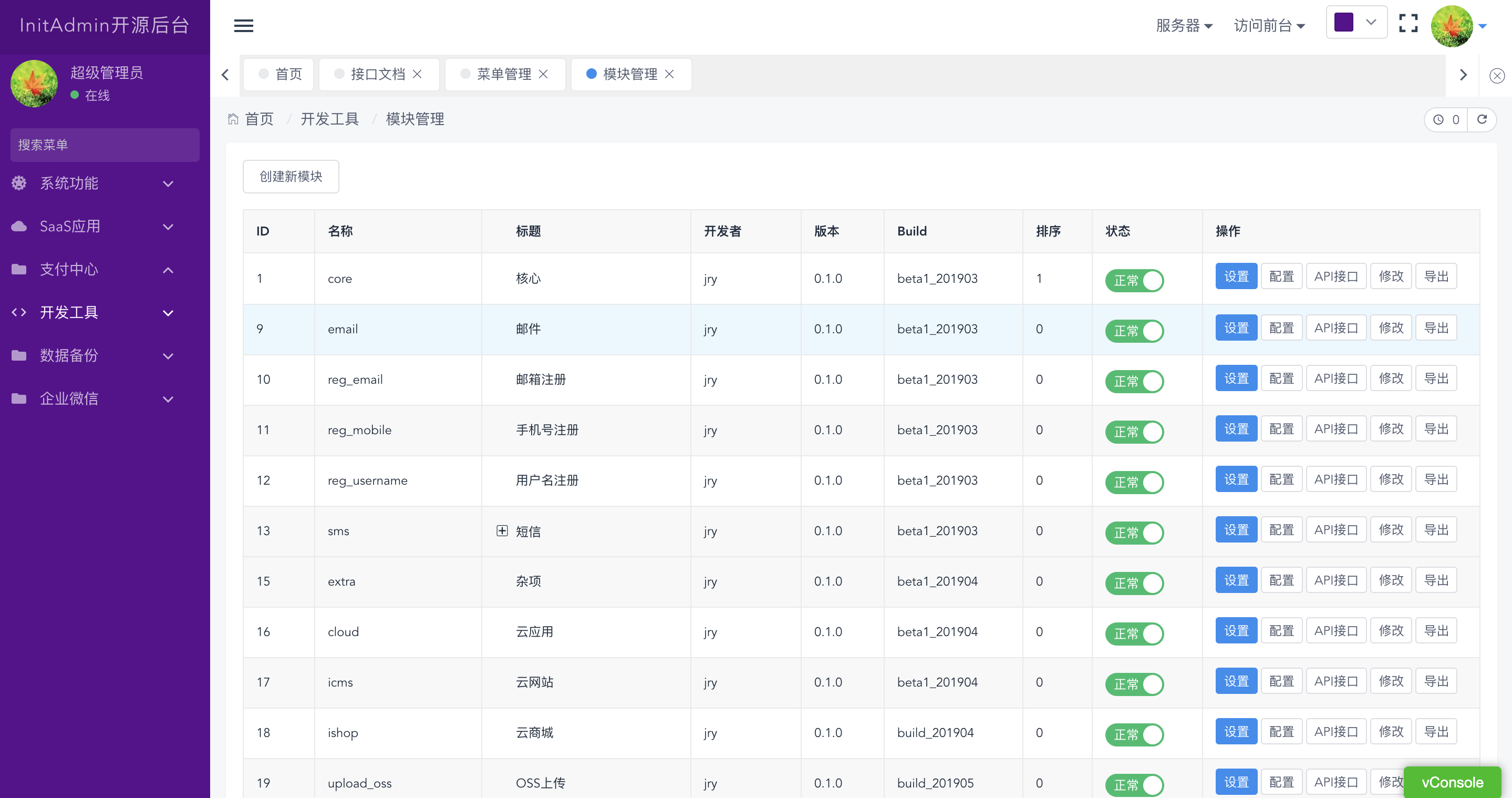The width and height of the screenshot is (1512, 798).
Task: Click the hamburger menu collapse icon
Action: pyautogui.click(x=244, y=26)
